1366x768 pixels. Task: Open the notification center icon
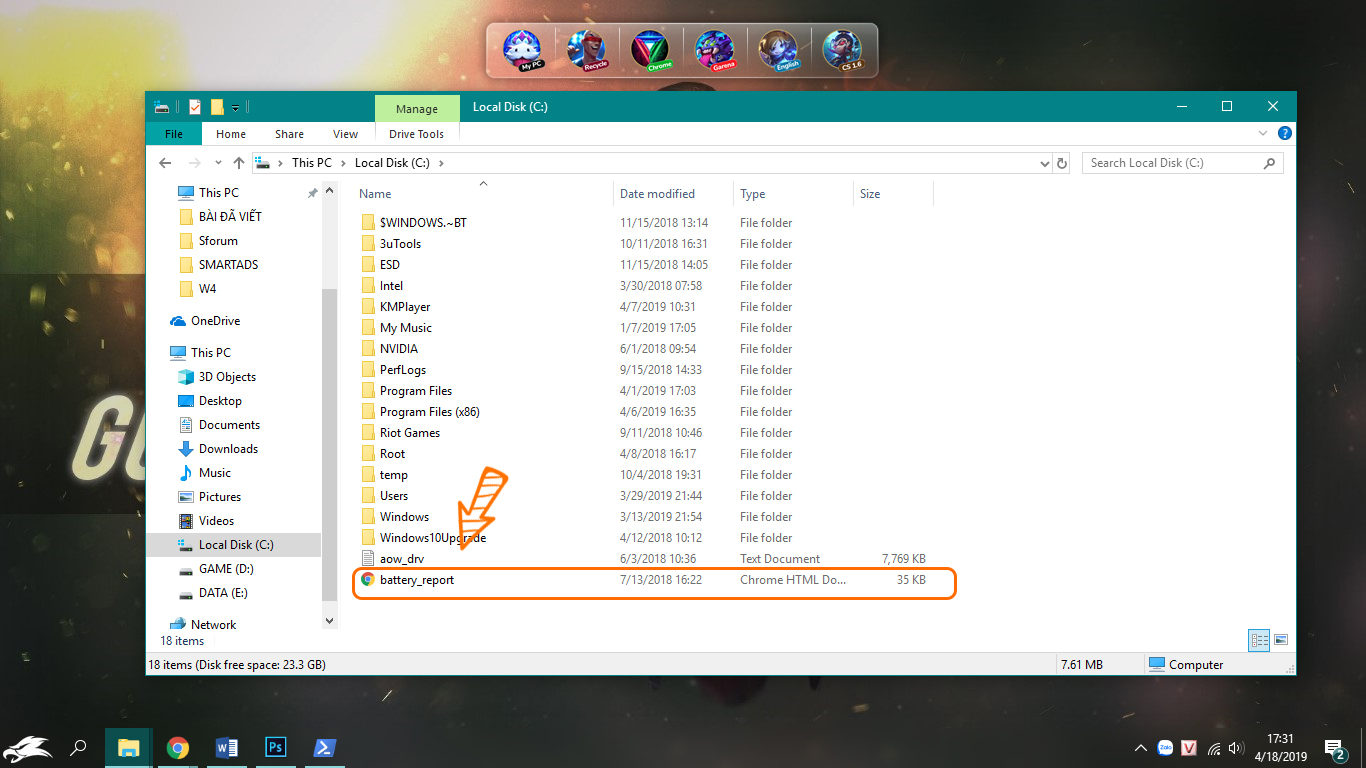(1335, 748)
